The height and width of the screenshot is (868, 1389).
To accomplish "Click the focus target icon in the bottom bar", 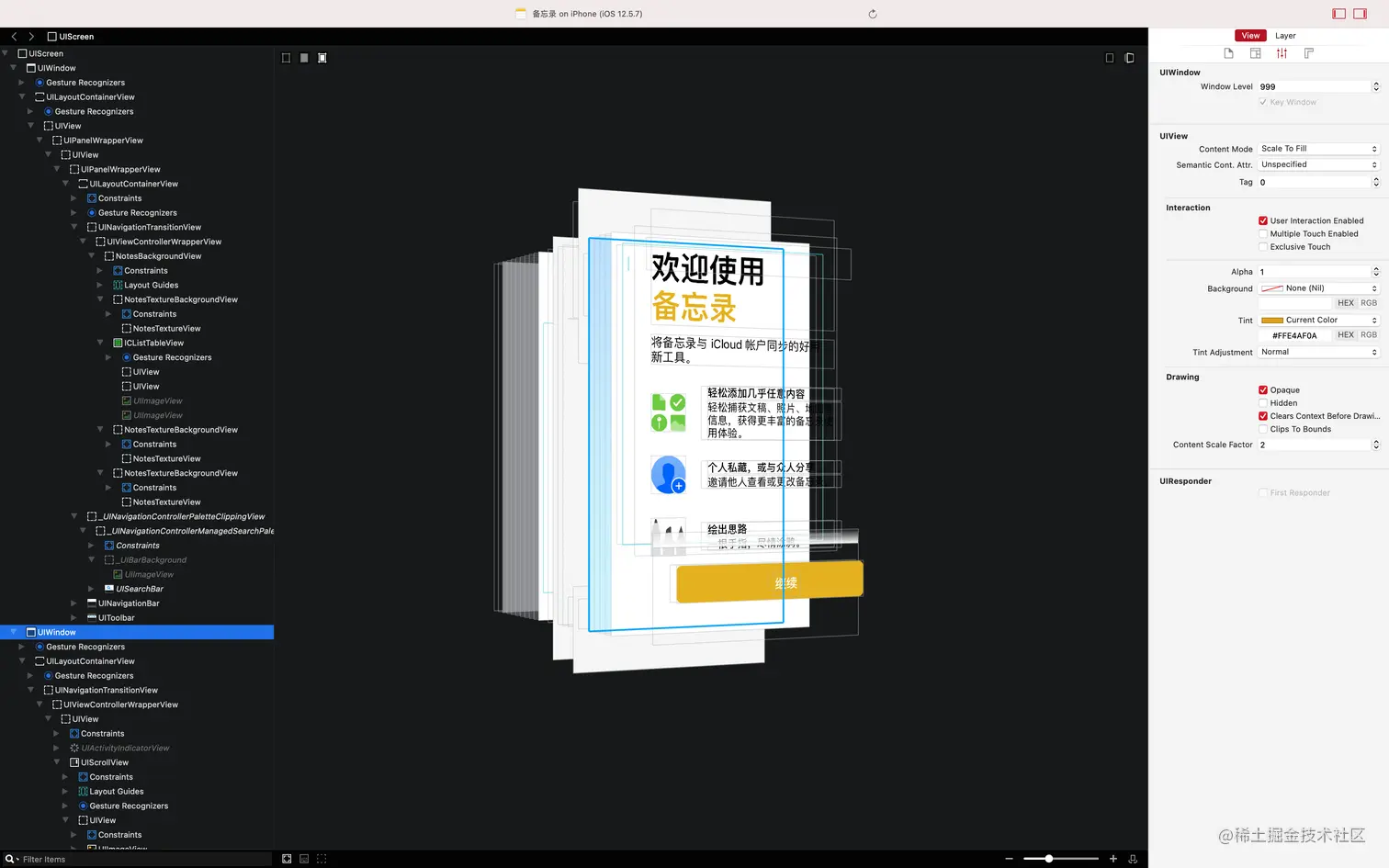I will click(x=287, y=859).
